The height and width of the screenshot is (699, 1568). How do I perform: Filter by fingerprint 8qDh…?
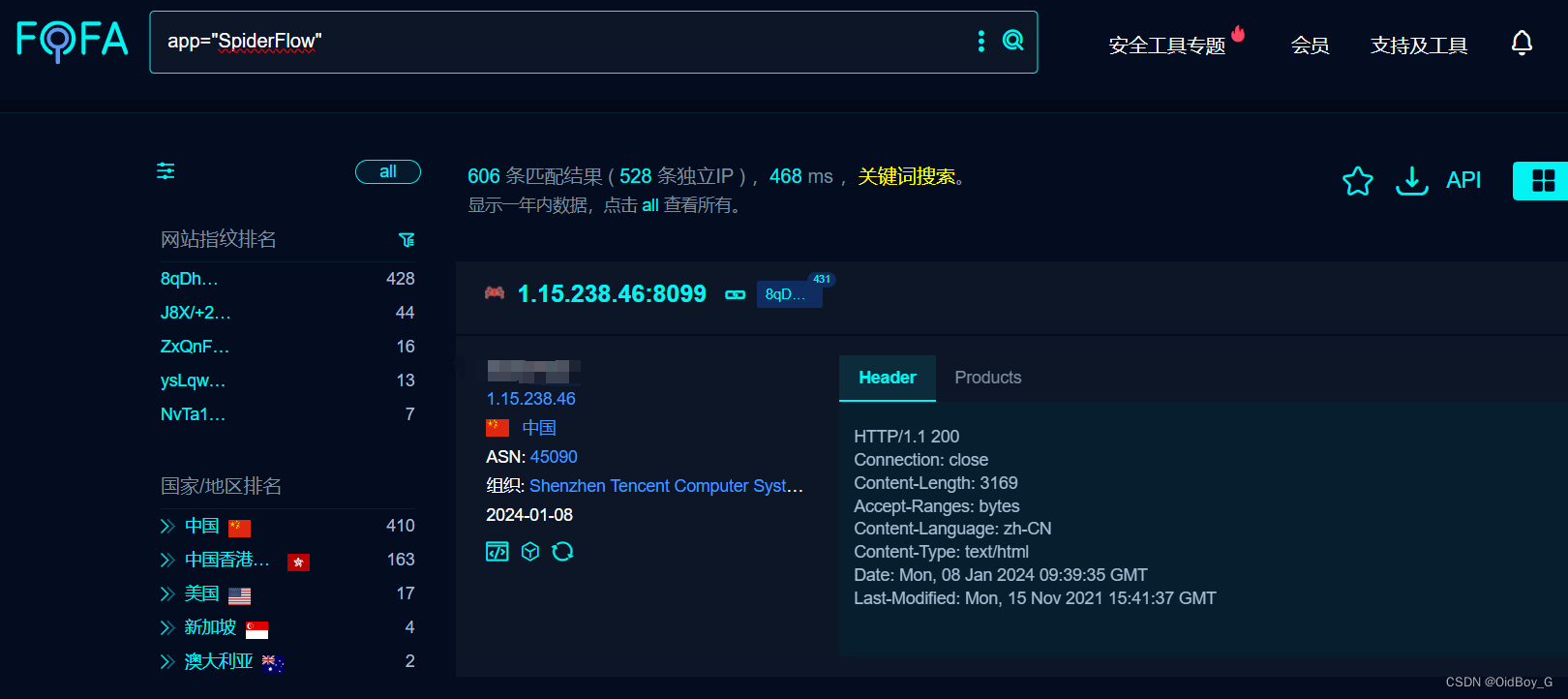(190, 279)
